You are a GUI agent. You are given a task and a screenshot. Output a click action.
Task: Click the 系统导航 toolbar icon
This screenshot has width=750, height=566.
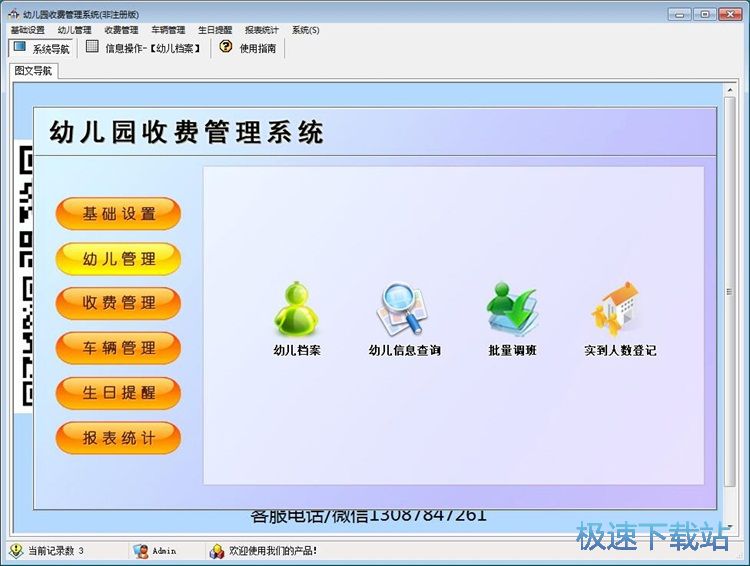pyautogui.click(x=20, y=46)
